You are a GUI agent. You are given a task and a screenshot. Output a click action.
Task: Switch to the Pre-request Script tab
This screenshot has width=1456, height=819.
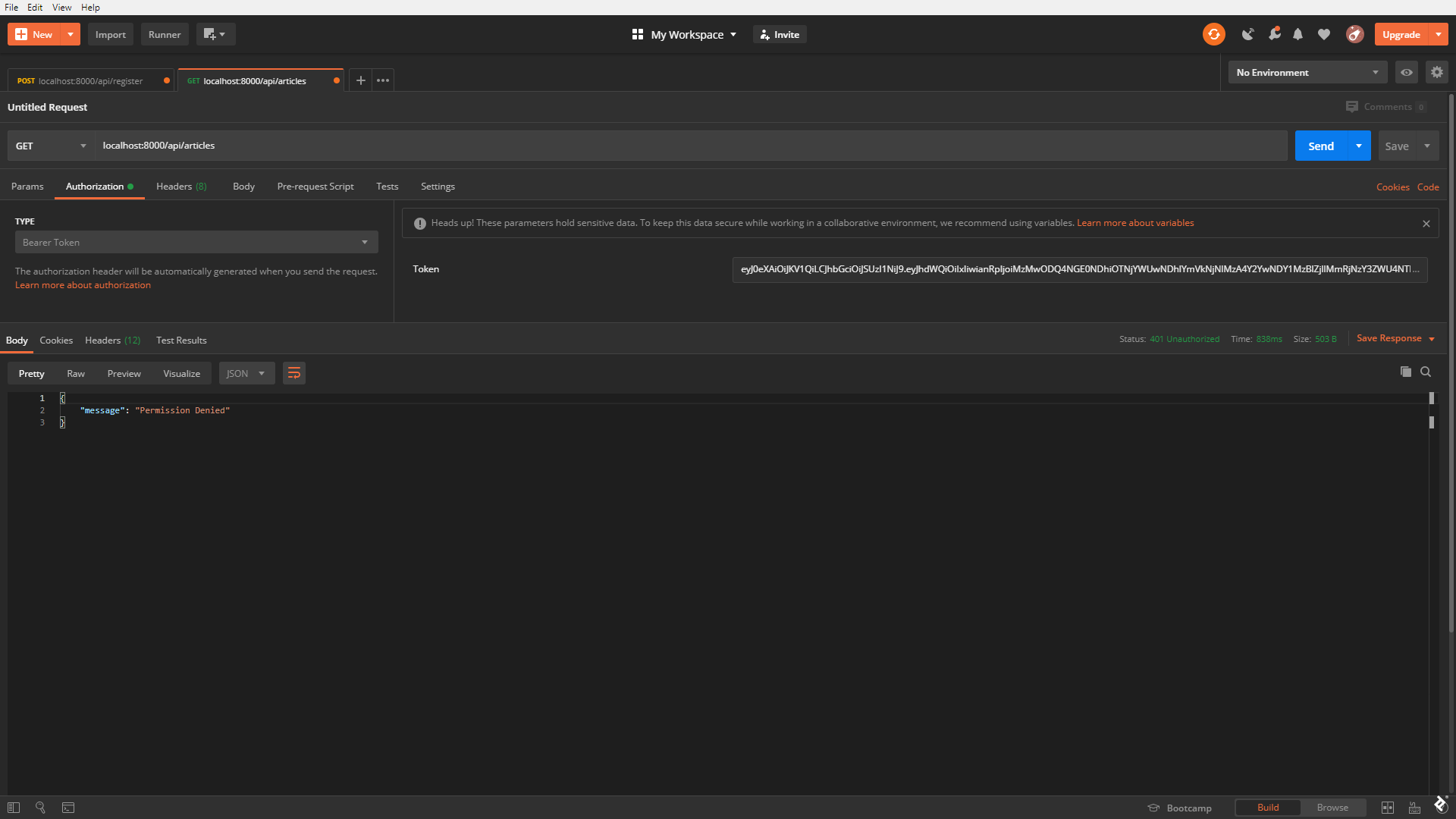point(315,186)
